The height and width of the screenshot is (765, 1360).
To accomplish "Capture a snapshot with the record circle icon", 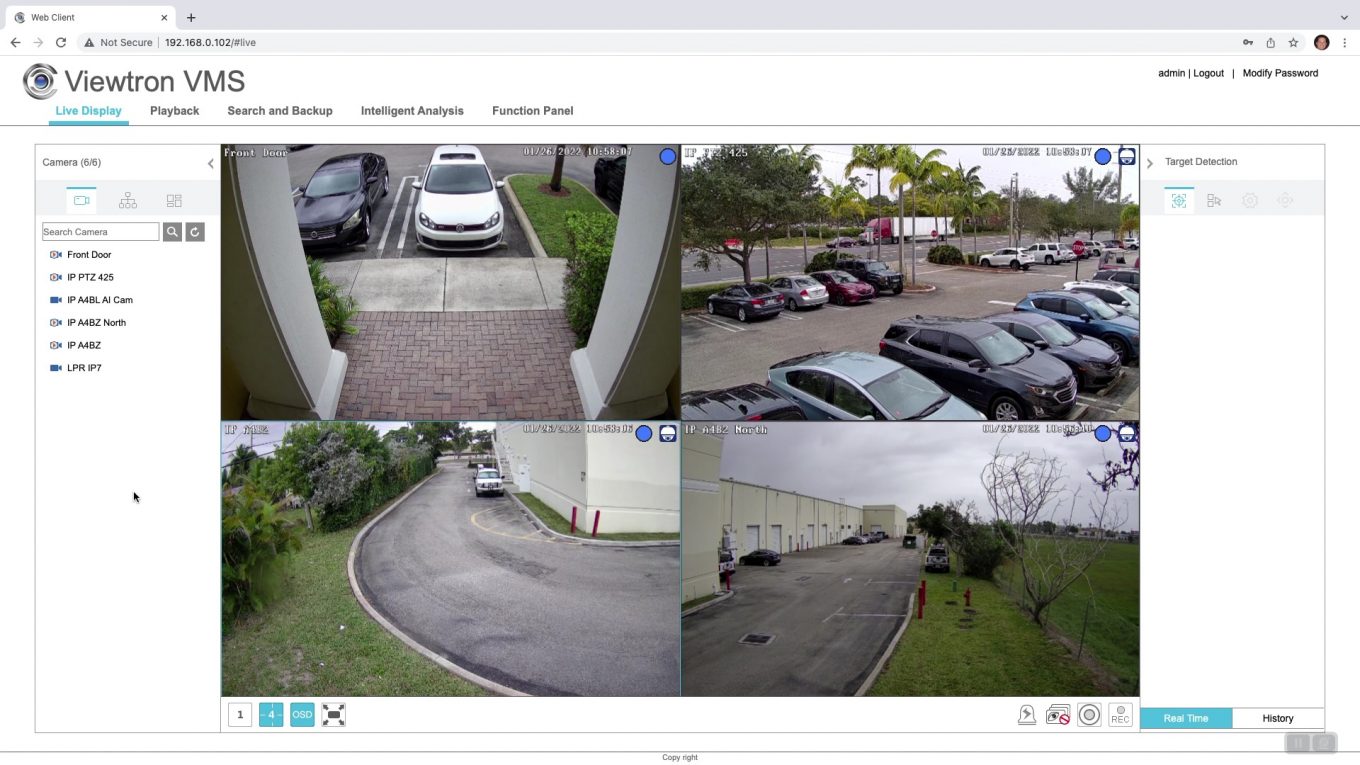I will pos(1089,714).
